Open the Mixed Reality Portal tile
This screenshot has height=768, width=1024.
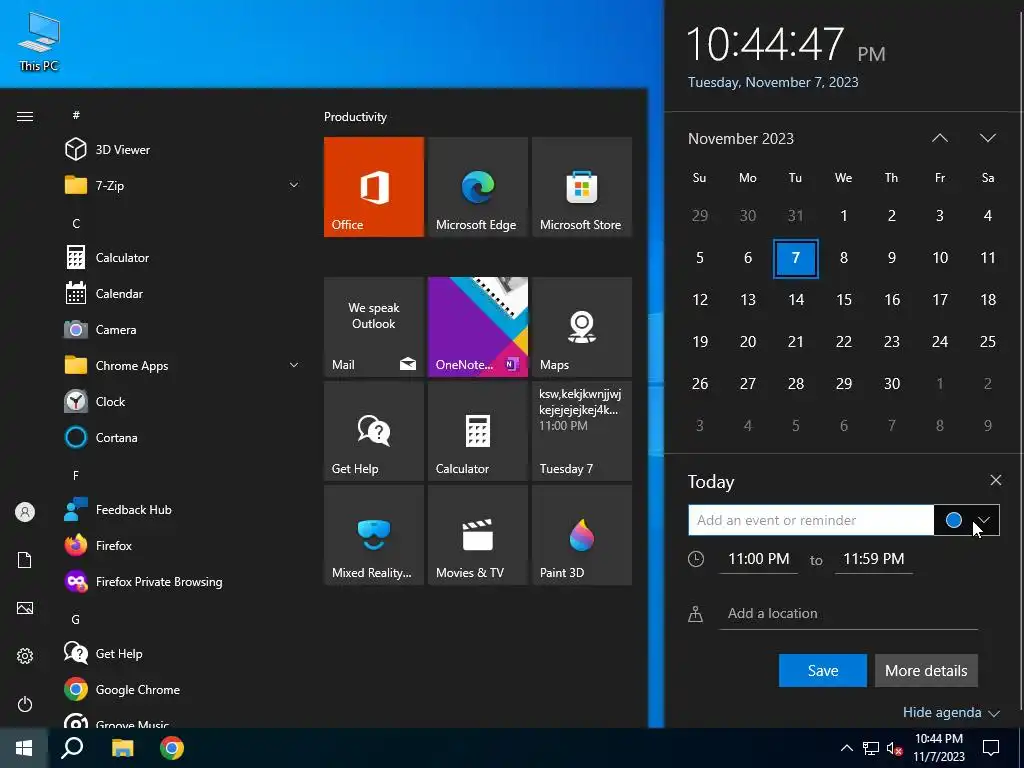click(374, 535)
